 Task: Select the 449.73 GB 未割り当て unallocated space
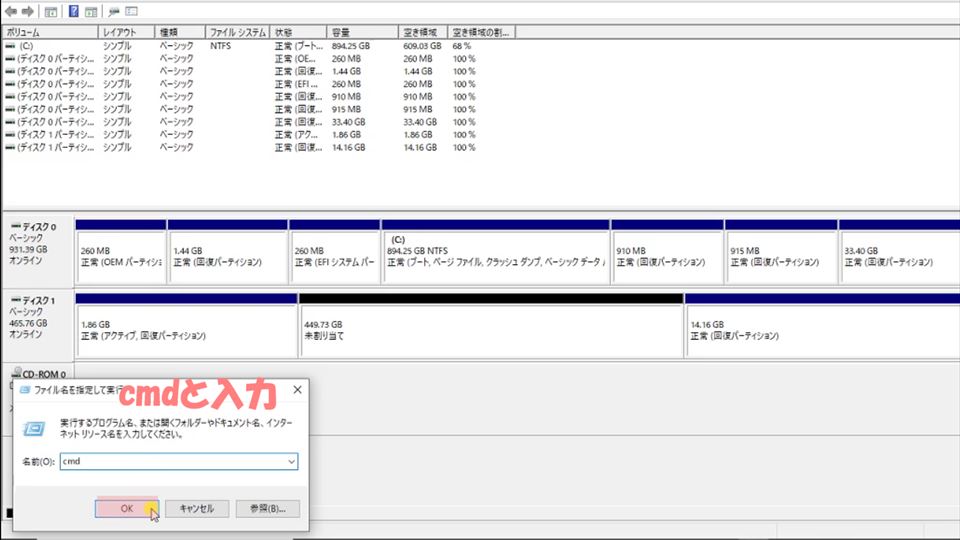point(491,331)
